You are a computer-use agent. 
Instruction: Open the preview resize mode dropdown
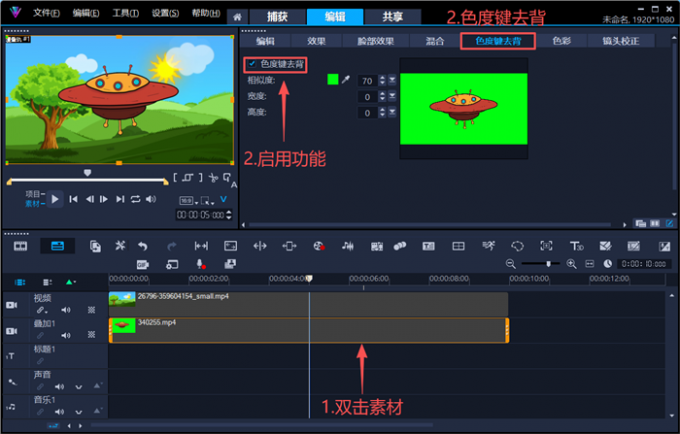[208, 201]
